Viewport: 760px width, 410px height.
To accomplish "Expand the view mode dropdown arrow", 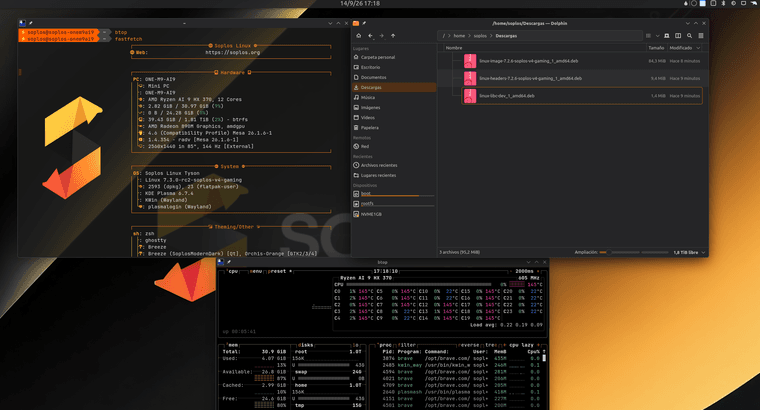I will tap(657, 35).
